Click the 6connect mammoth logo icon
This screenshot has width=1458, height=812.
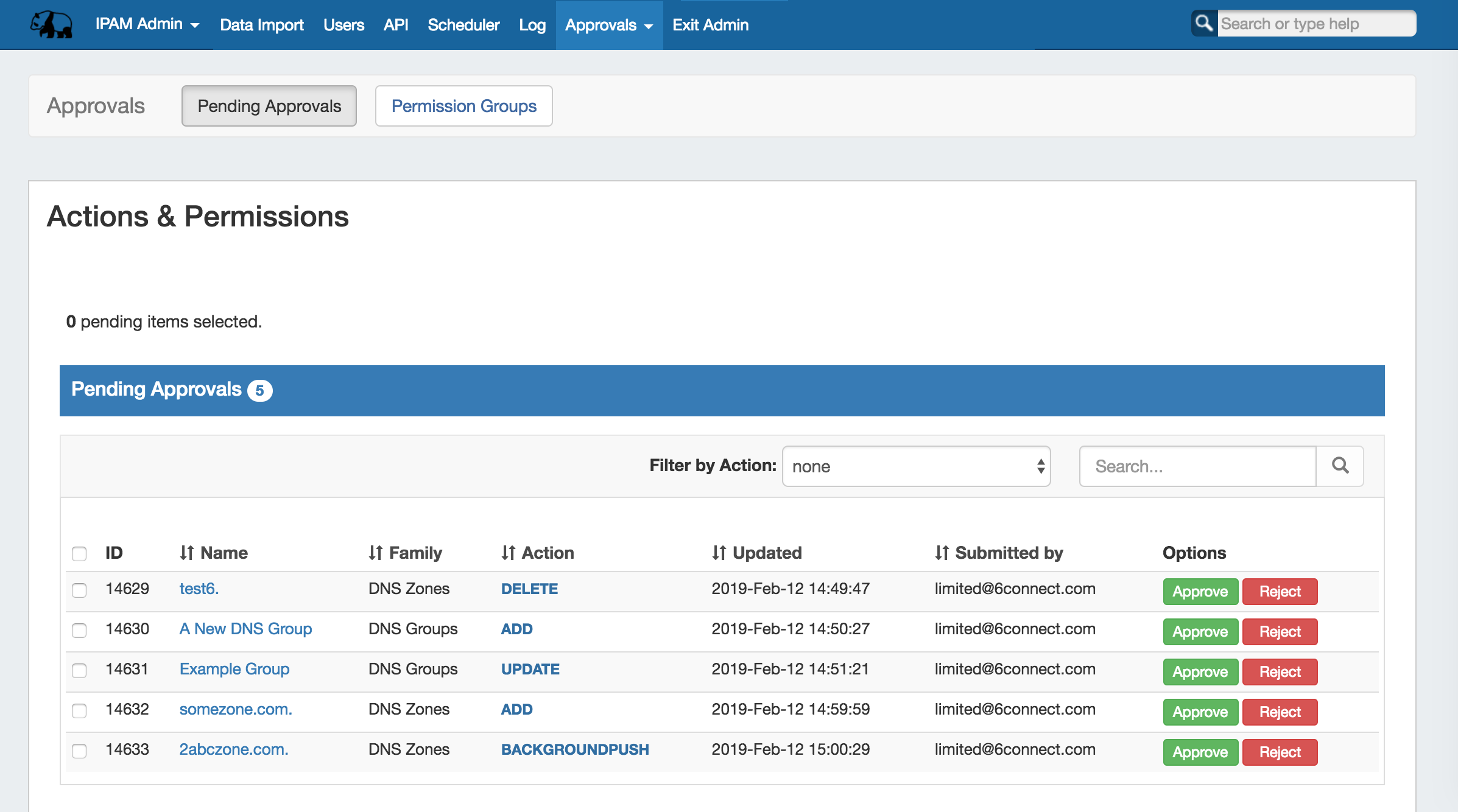click(51, 25)
